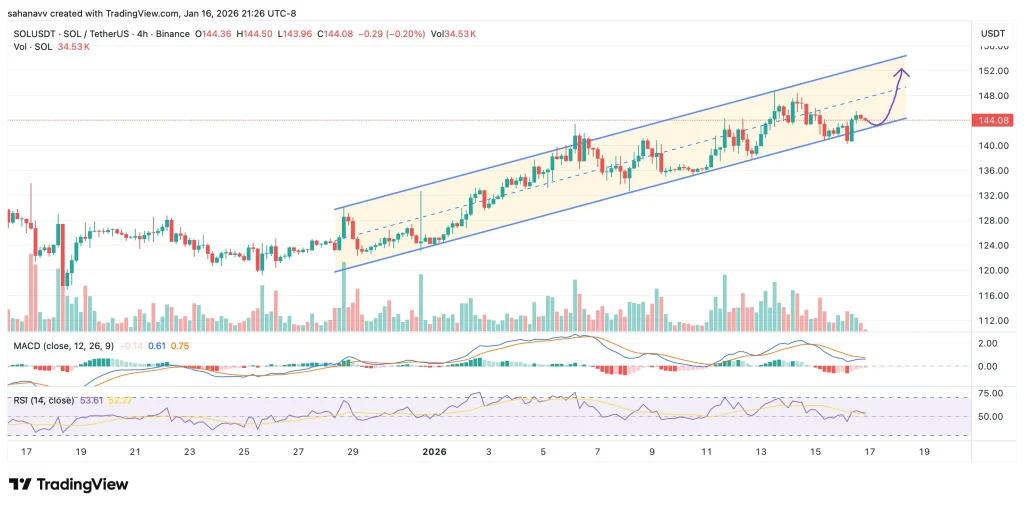Click the 2026 label on time axis
Screen dimensions: 1024x507
tap(432, 452)
